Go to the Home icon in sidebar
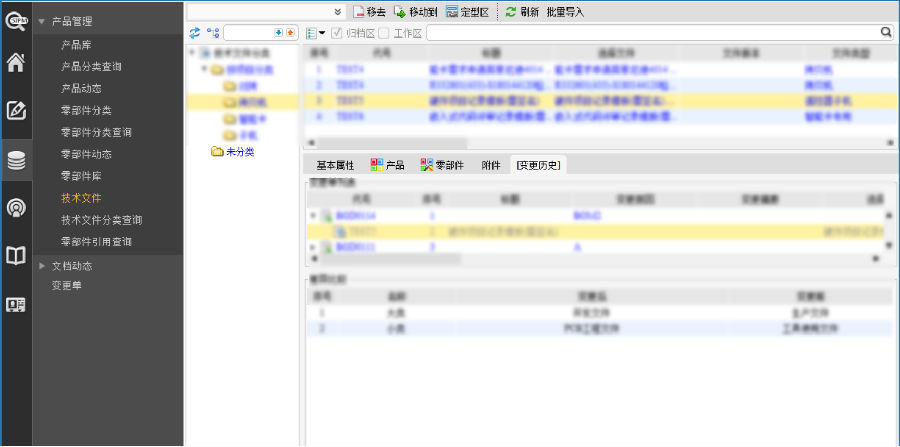Screen dimensions: 900x447 [x=16, y=63]
